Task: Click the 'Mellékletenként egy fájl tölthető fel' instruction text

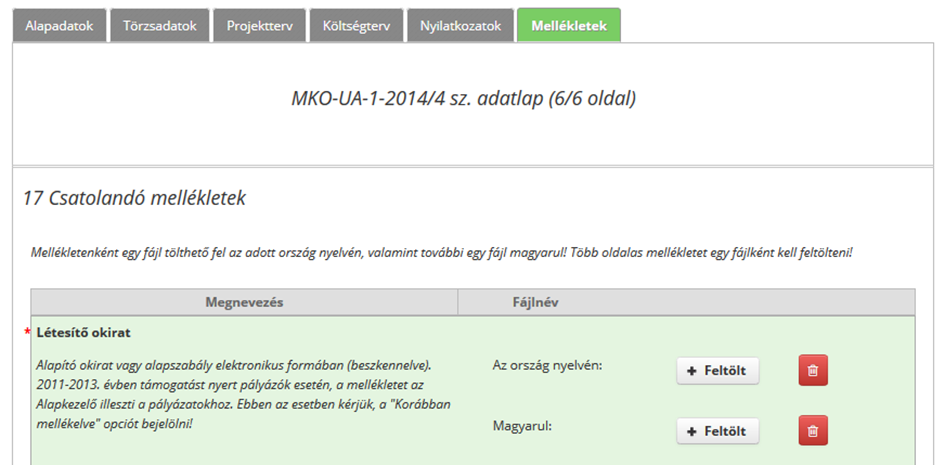Action: 441,252
